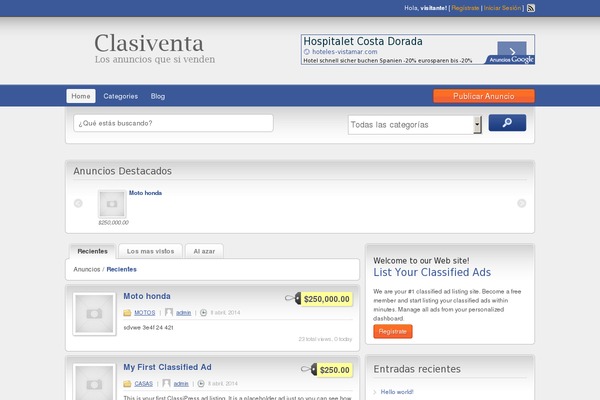Screen dimensions: 600x400
Task: Click the magnifier search button
Action: [x=507, y=122]
